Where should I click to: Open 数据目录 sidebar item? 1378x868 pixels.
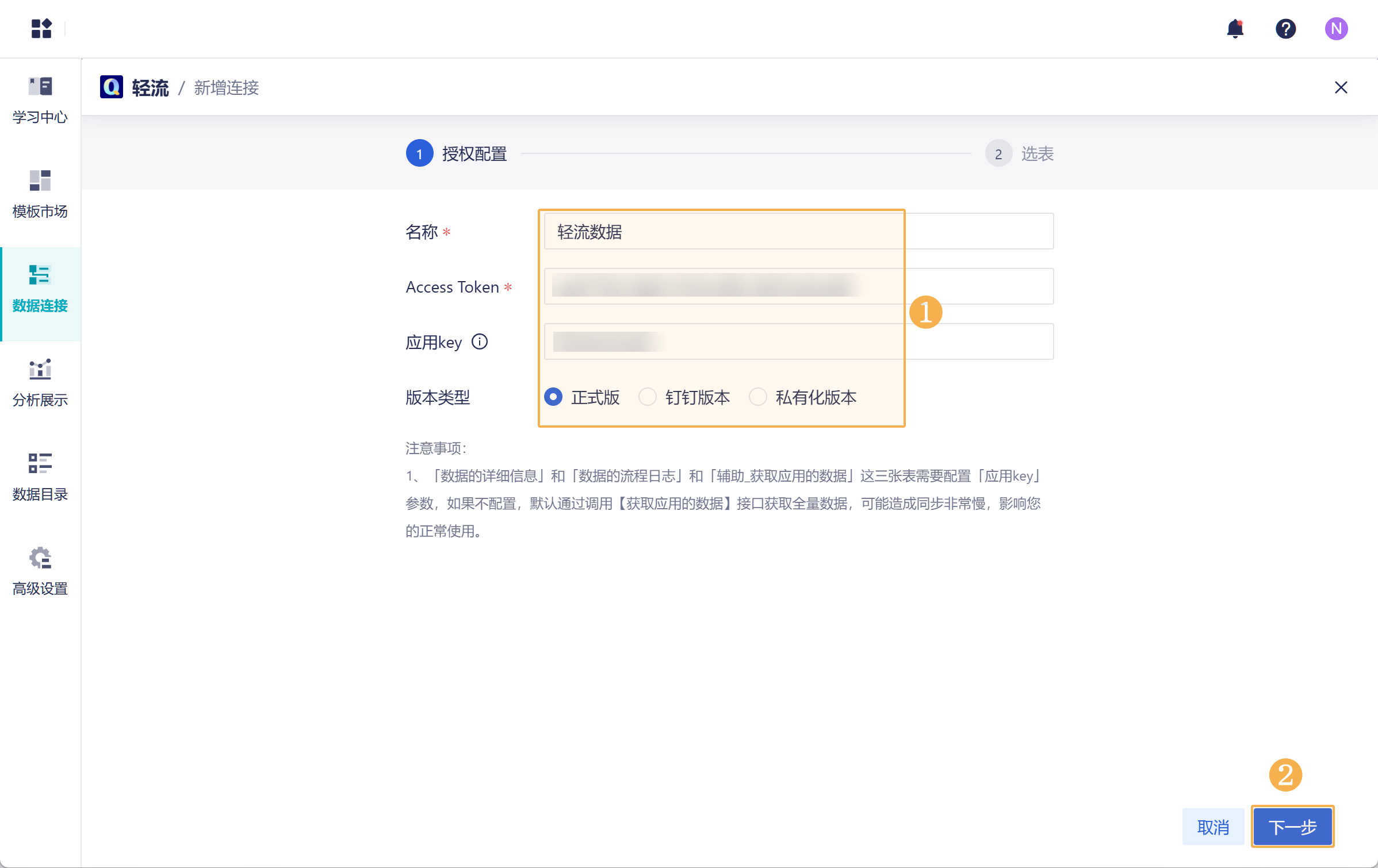coord(40,478)
